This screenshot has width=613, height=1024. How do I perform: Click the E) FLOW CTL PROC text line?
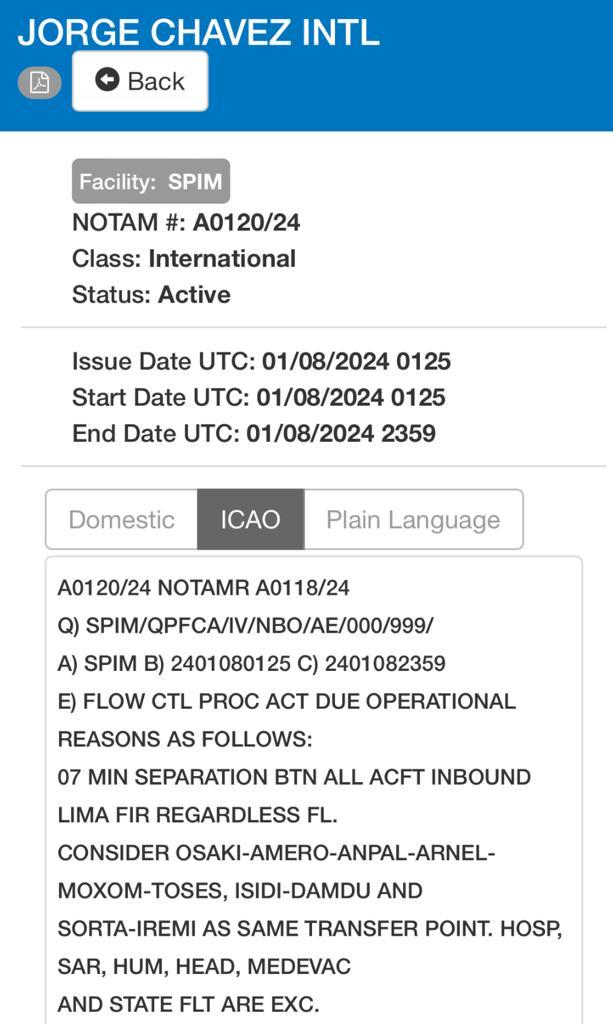point(287,701)
